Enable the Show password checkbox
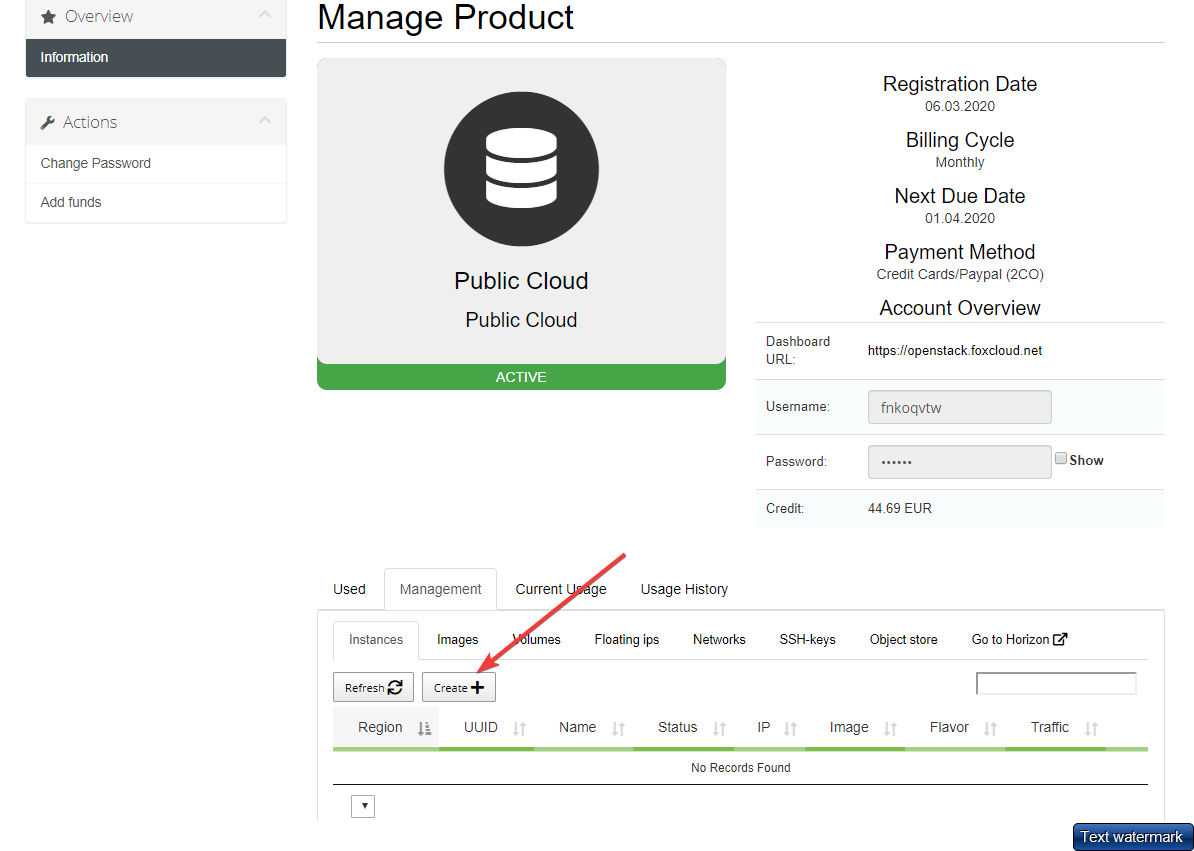The height and width of the screenshot is (851, 1194). point(1061,459)
